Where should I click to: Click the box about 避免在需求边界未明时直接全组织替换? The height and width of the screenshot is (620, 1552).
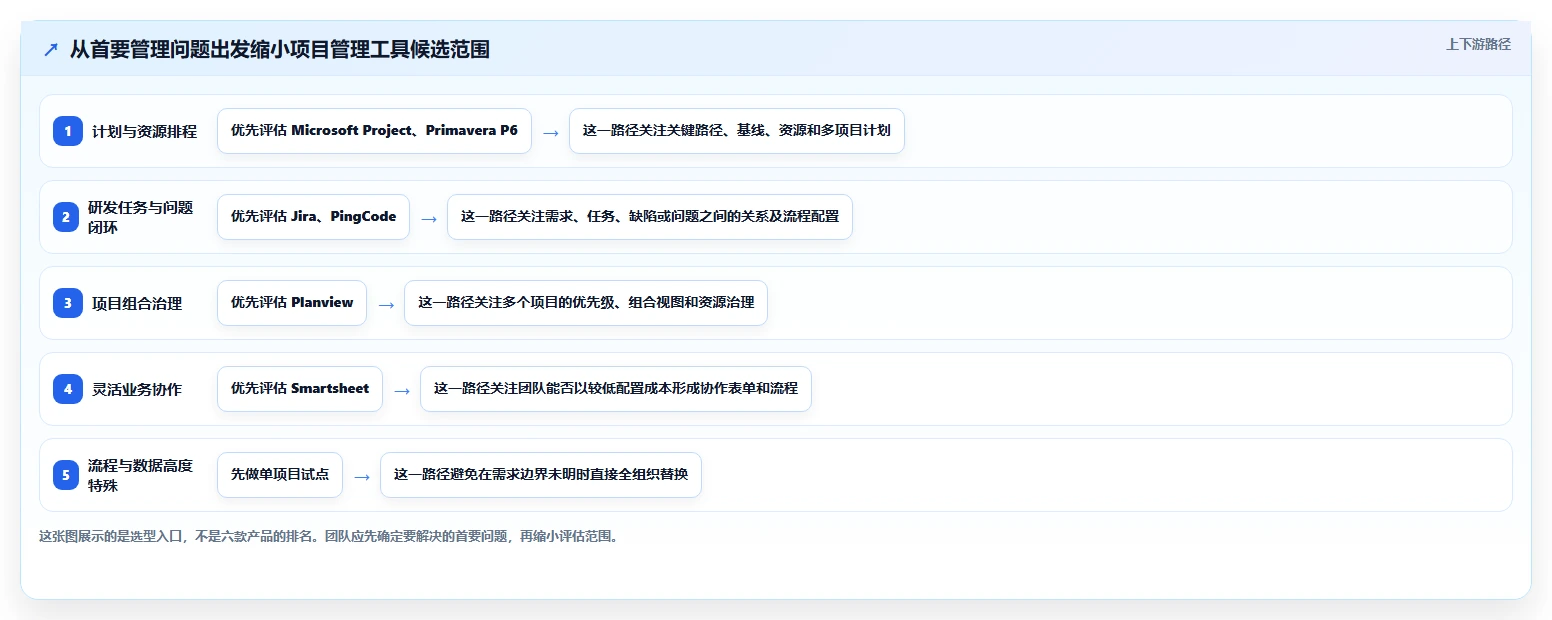(x=541, y=475)
